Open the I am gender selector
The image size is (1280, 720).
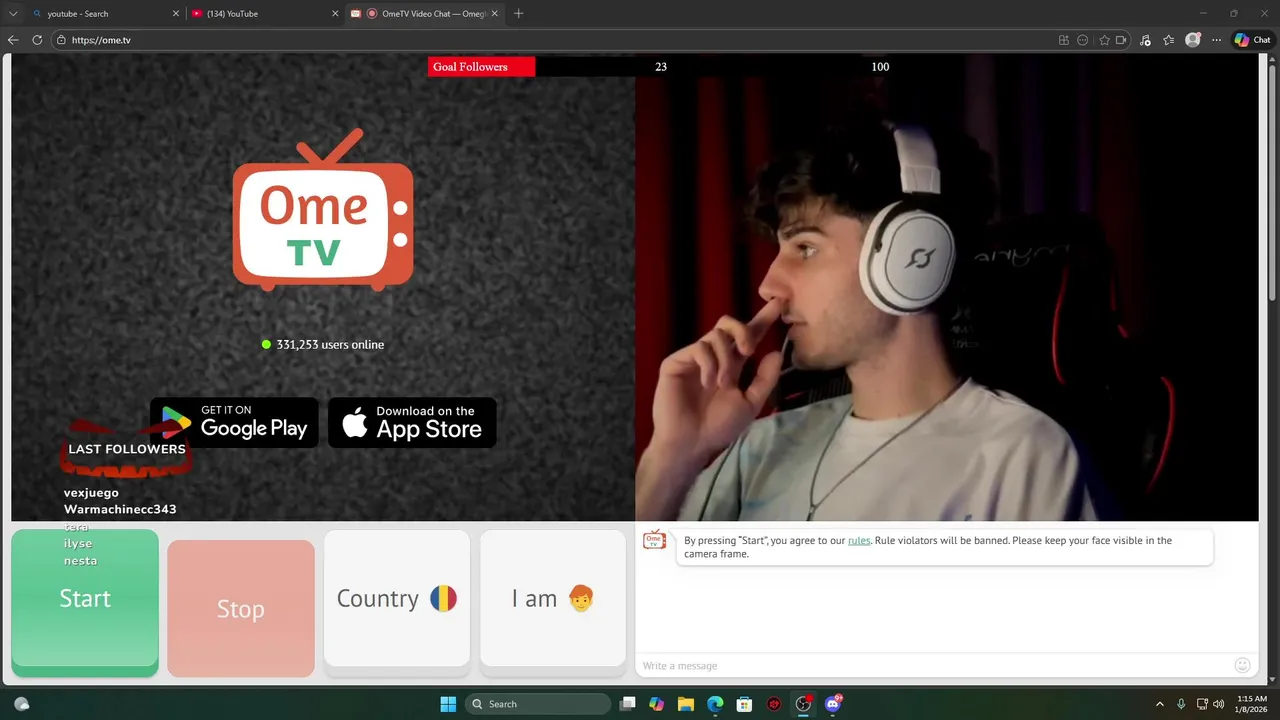pyautogui.click(x=553, y=598)
